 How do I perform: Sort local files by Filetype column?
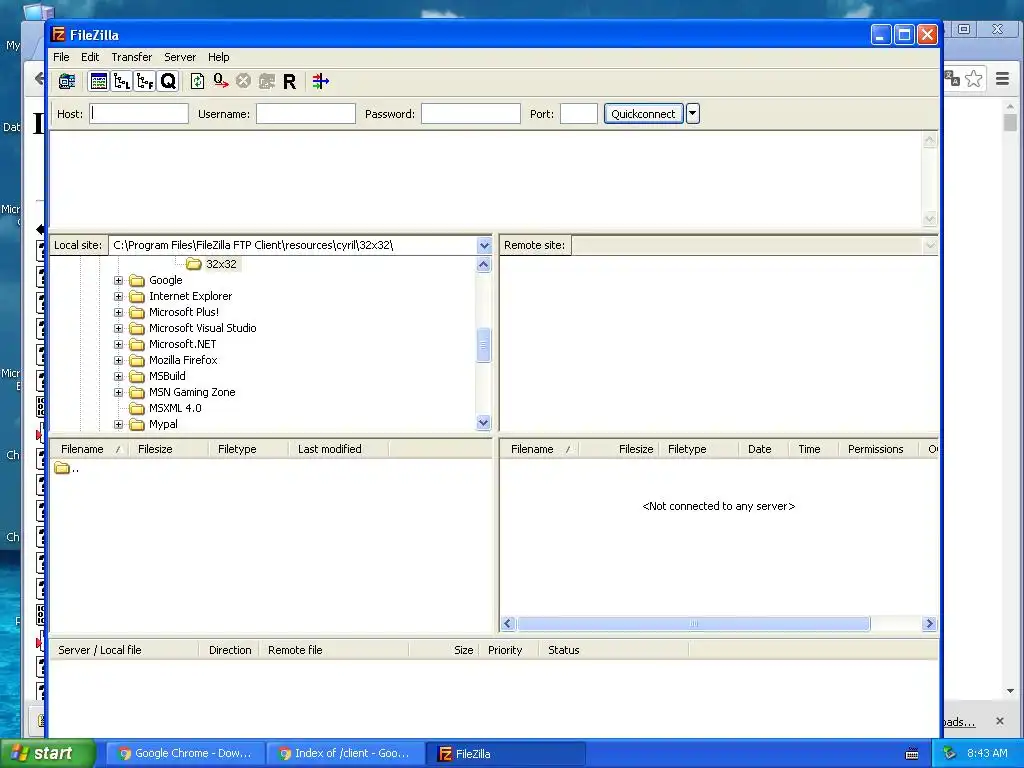coord(248,449)
